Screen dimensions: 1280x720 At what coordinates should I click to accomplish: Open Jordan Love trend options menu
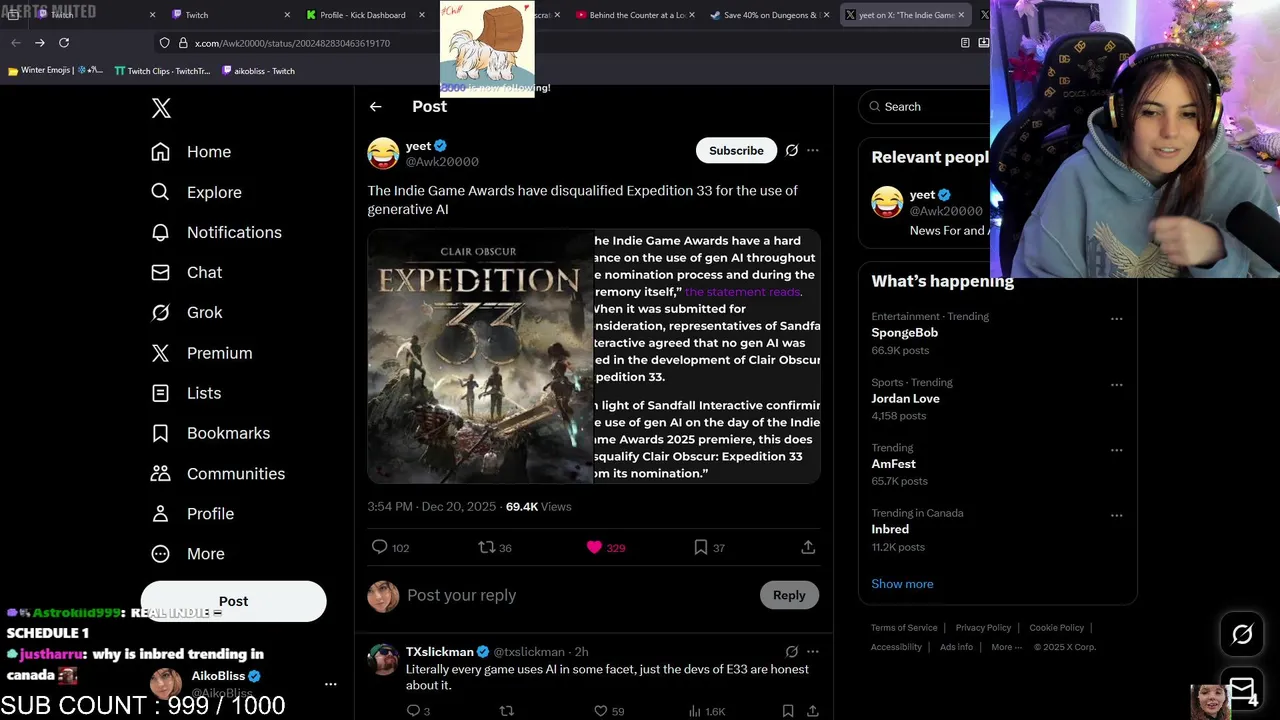1117,385
